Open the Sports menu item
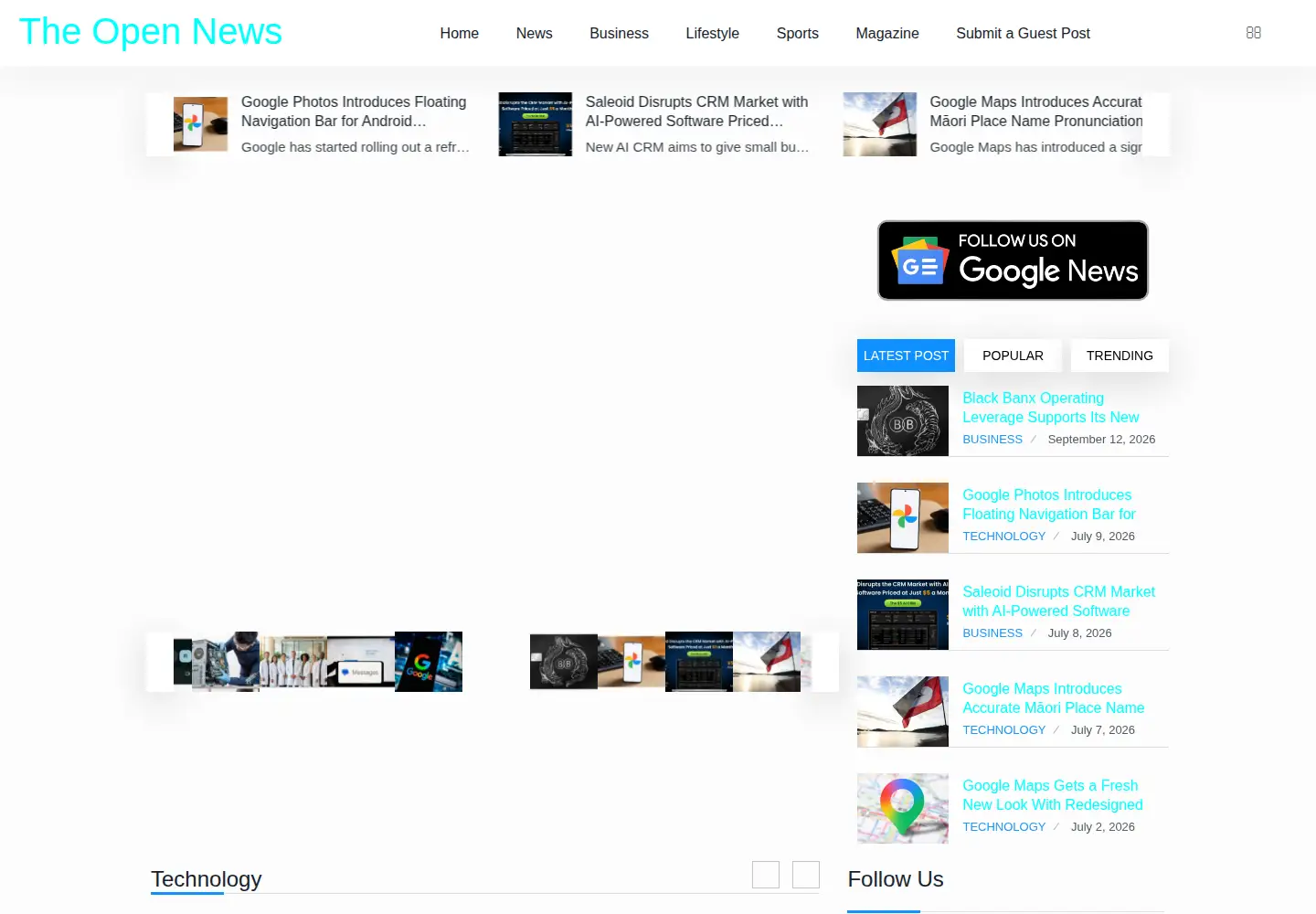1316x914 pixels. pos(797,33)
